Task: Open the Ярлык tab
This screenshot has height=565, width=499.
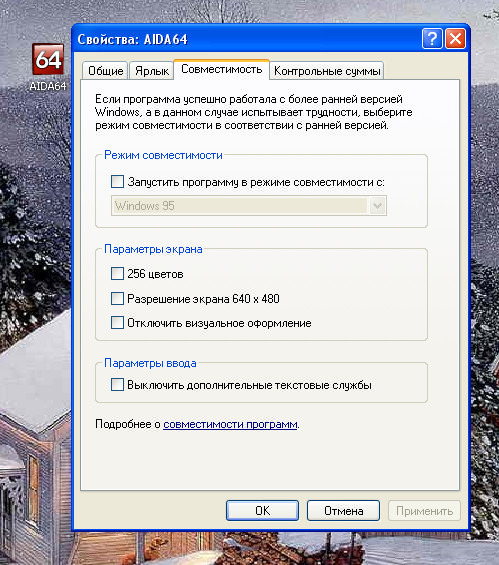Action: click(x=152, y=71)
